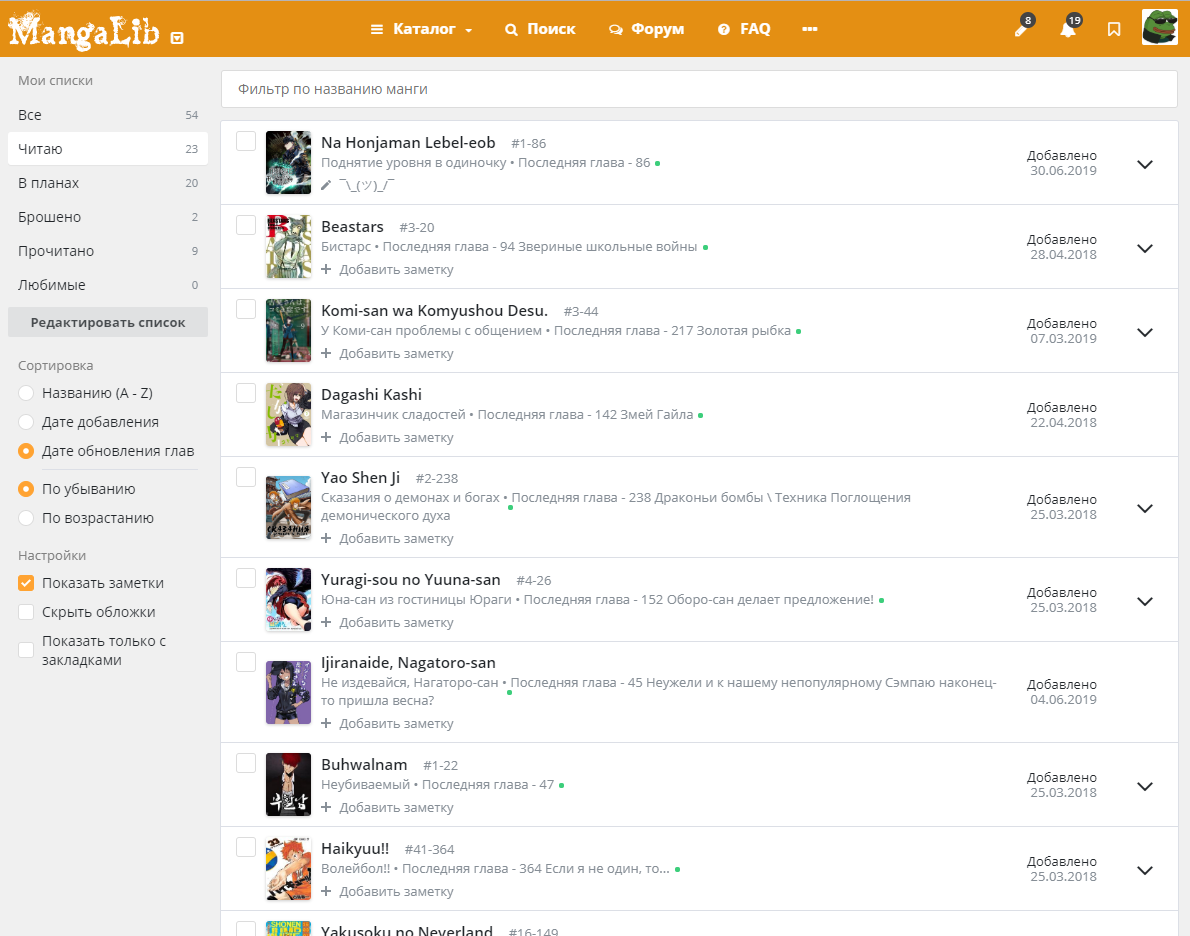Expand the Beastars row chevron
The image size is (1190, 936).
coord(1144,248)
